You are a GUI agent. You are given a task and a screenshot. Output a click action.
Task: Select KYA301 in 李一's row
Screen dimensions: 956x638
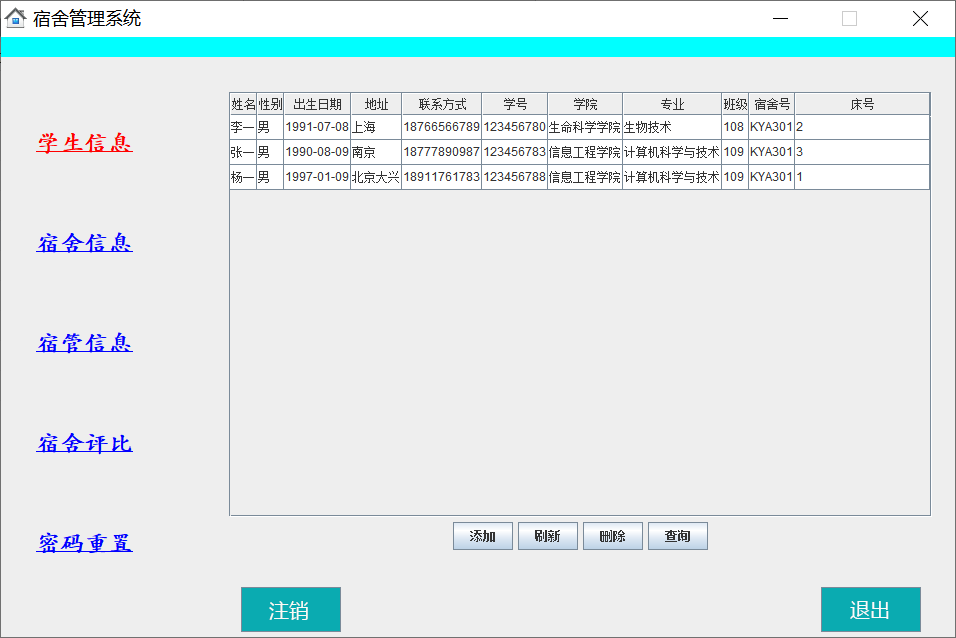pyautogui.click(x=771, y=127)
